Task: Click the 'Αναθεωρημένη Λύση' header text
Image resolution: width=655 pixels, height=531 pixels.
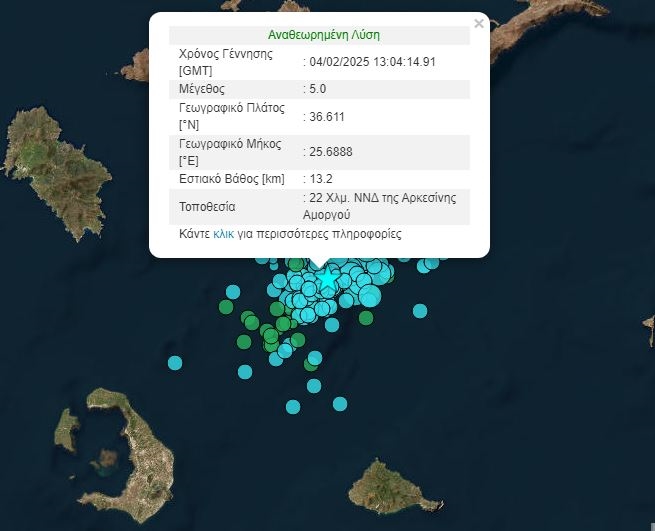Action: [324, 35]
